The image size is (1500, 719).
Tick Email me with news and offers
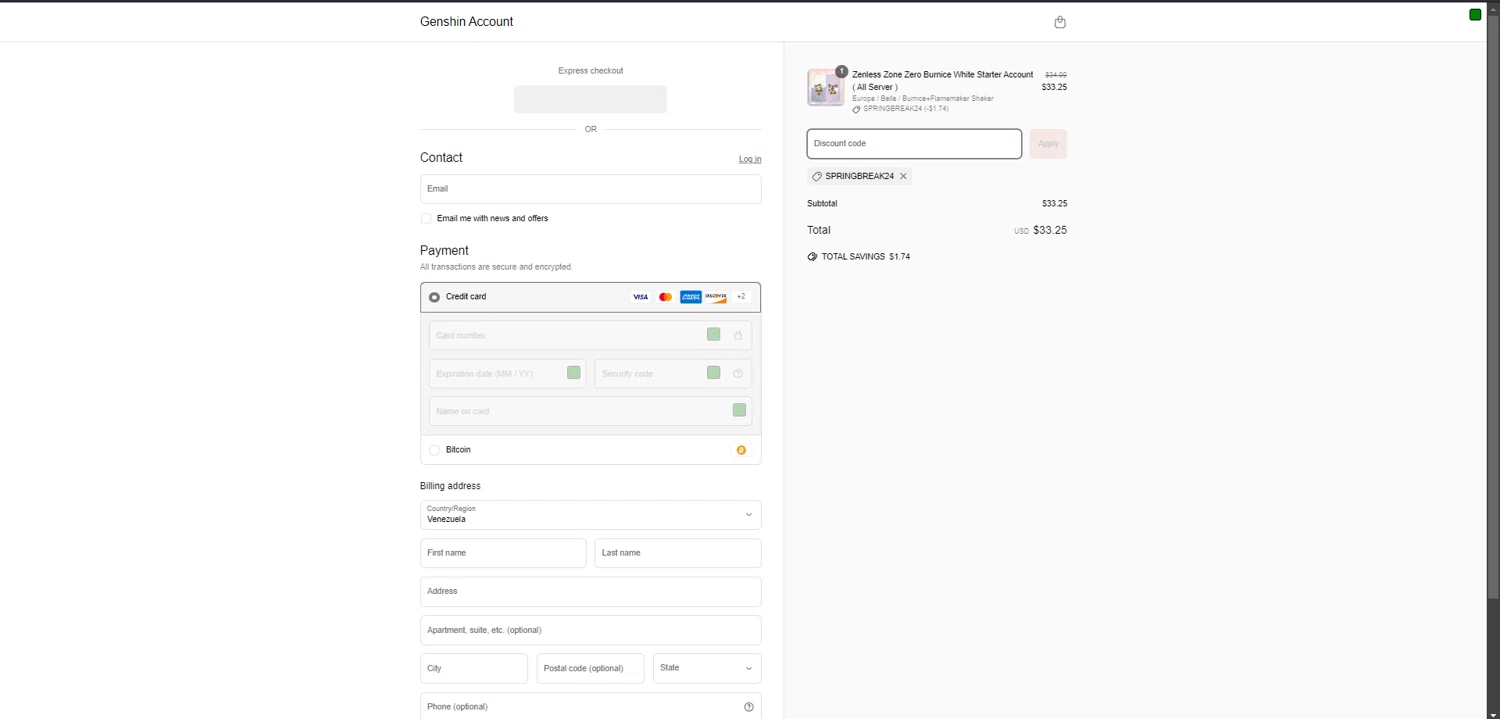pyautogui.click(x=426, y=218)
